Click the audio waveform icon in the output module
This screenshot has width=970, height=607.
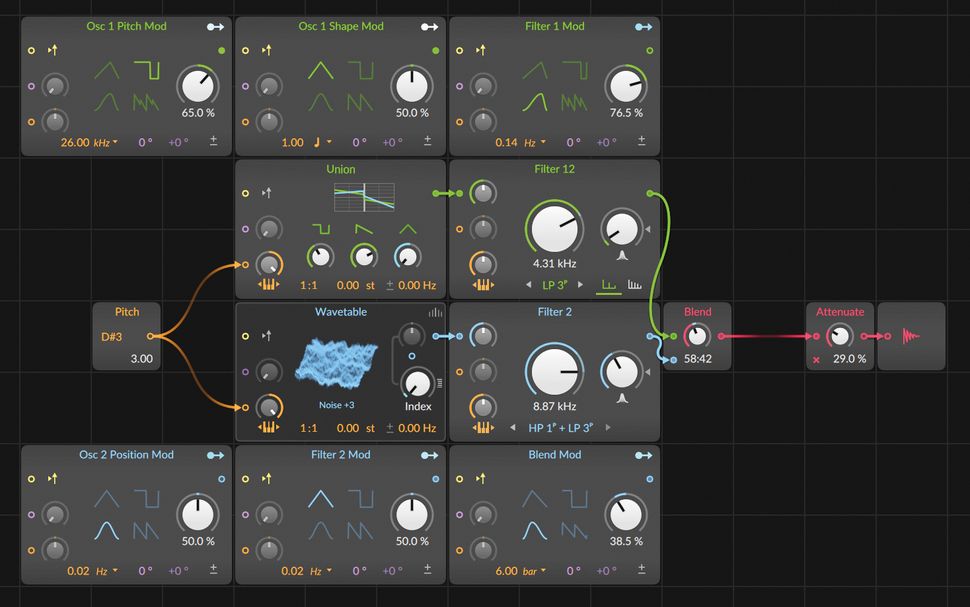point(911,335)
